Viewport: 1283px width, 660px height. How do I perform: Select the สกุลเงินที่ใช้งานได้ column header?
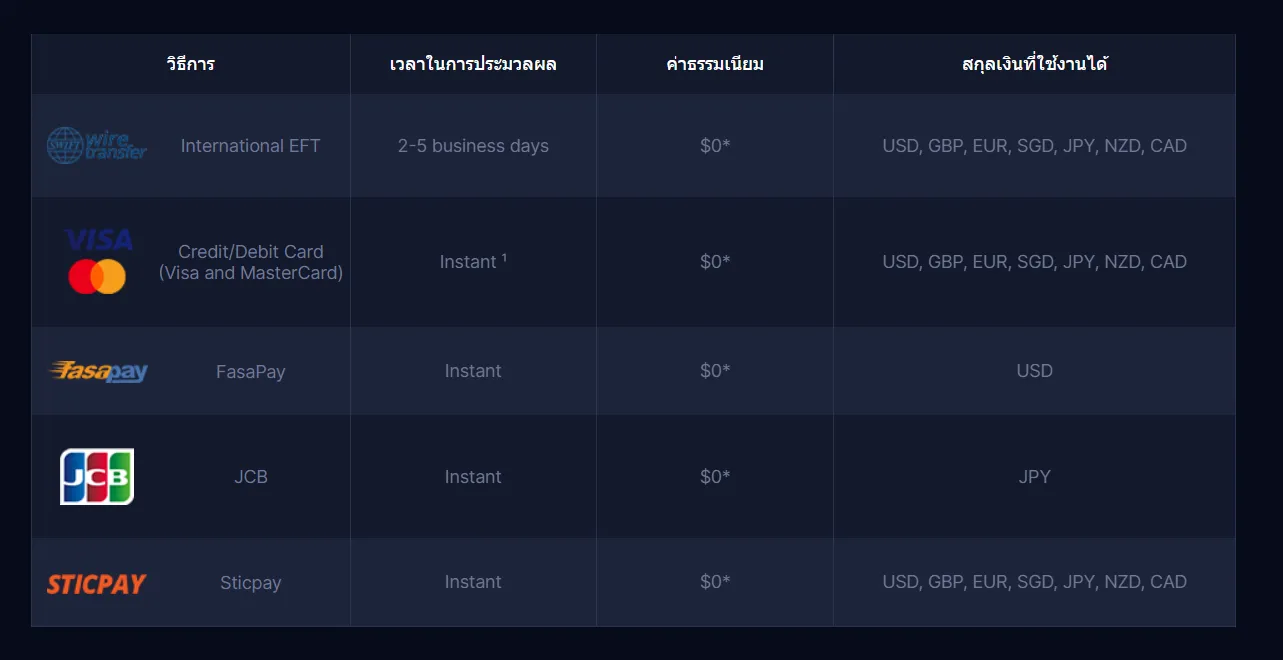pyautogui.click(x=1034, y=64)
